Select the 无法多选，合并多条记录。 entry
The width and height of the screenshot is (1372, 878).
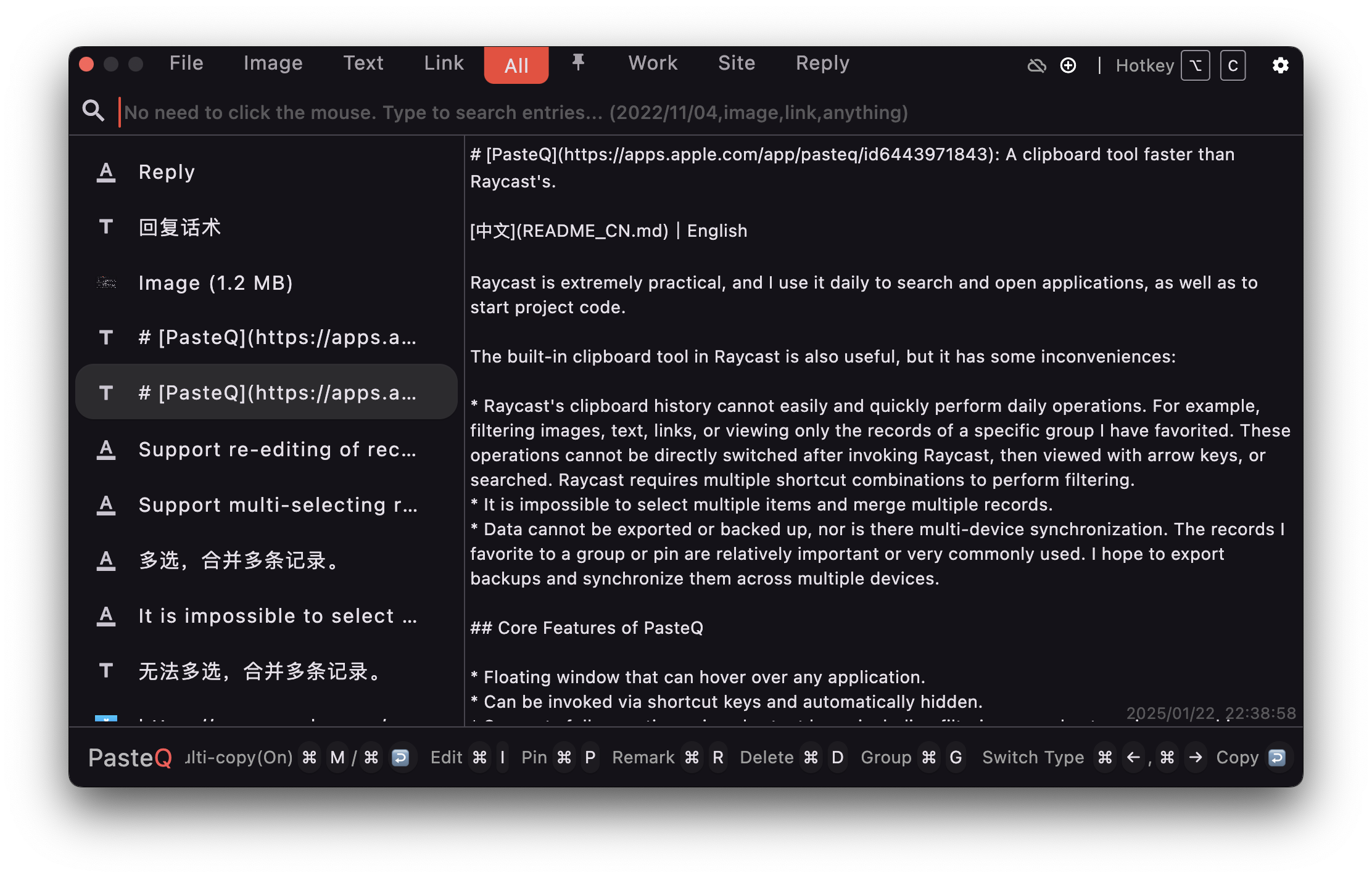267,670
